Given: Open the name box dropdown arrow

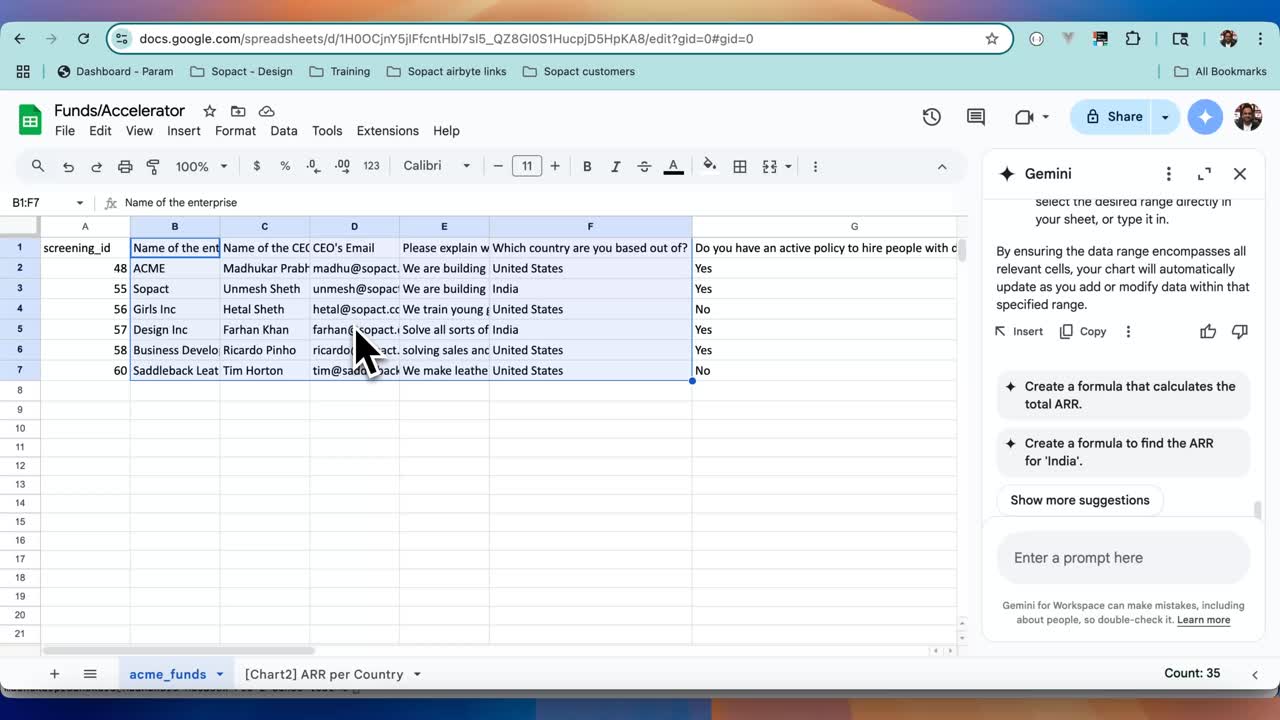Looking at the screenshot, I should coord(80,202).
